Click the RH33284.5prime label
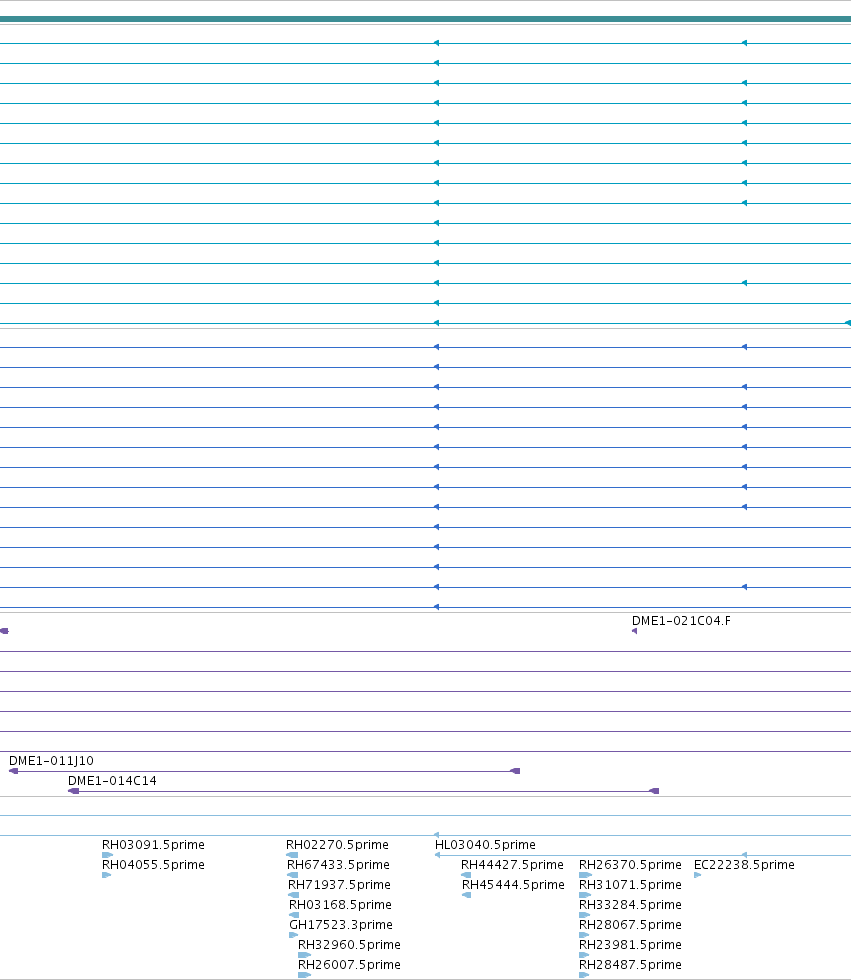The width and height of the screenshot is (851, 980). pyautogui.click(x=630, y=904)
